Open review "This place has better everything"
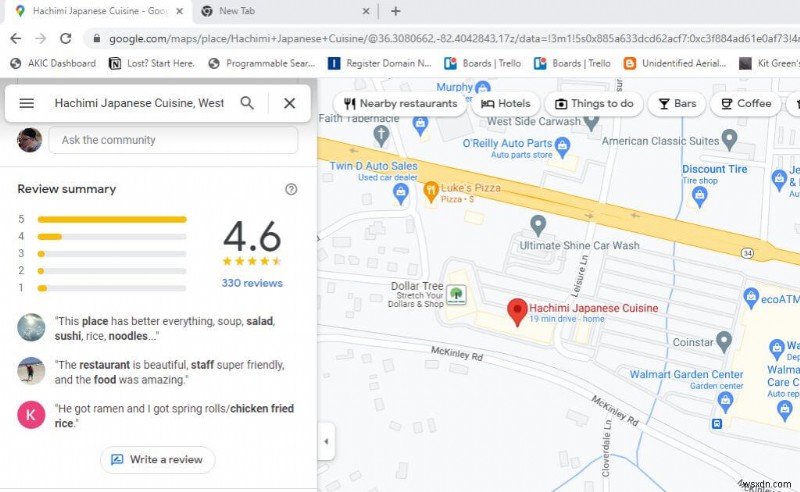 pos(165,328)
